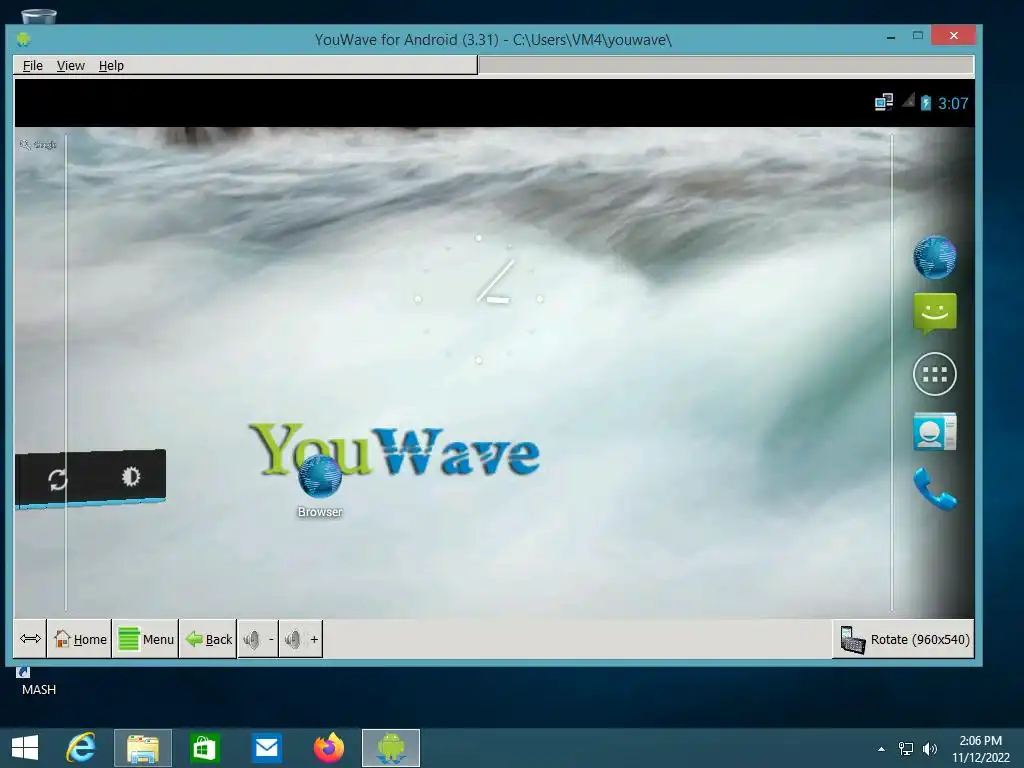Open the Help menu
Image resolution: width=1024 pixels, height=768 pixels.
[x=111, y=65]
